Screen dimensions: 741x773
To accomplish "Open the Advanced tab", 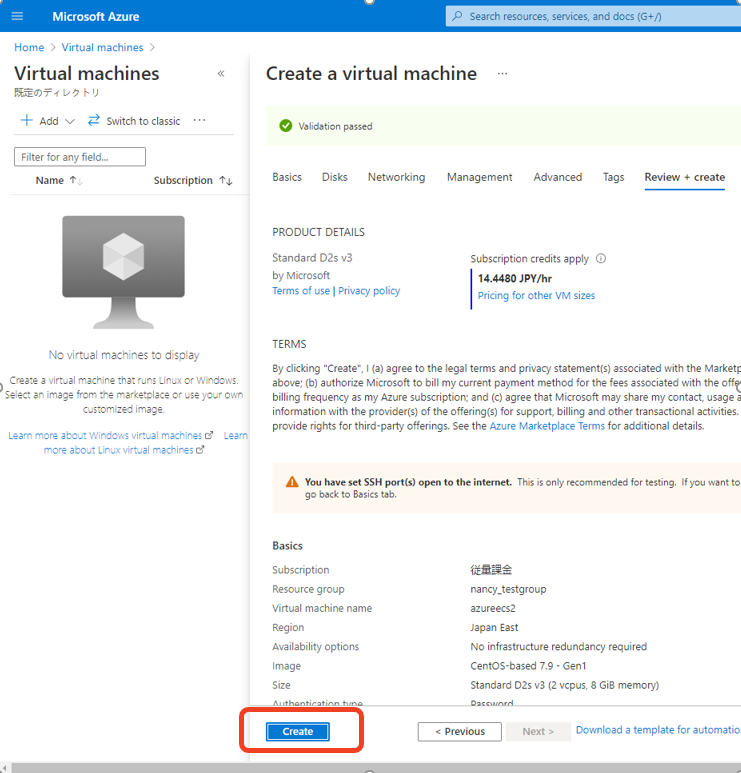I will coord(558,177).
